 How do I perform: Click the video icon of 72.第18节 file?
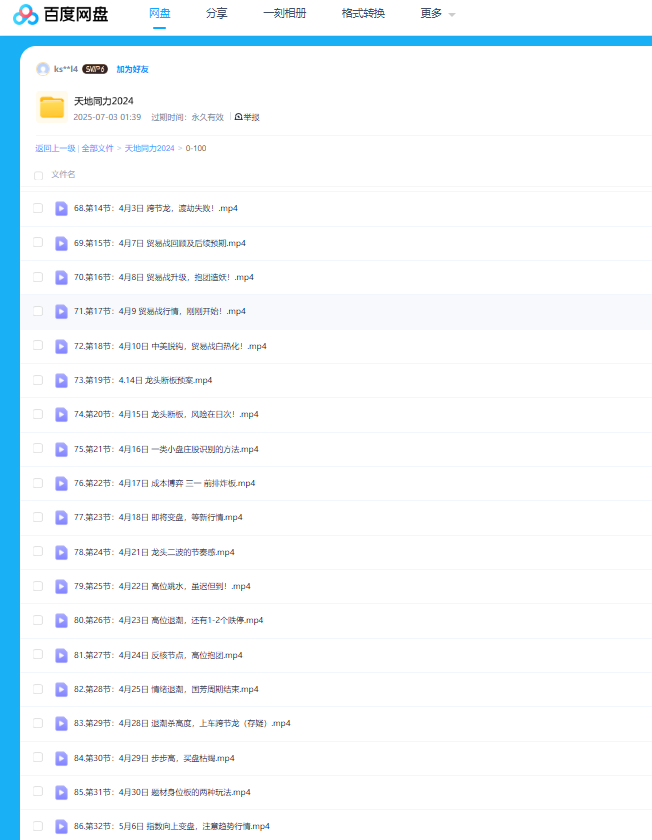61,345
